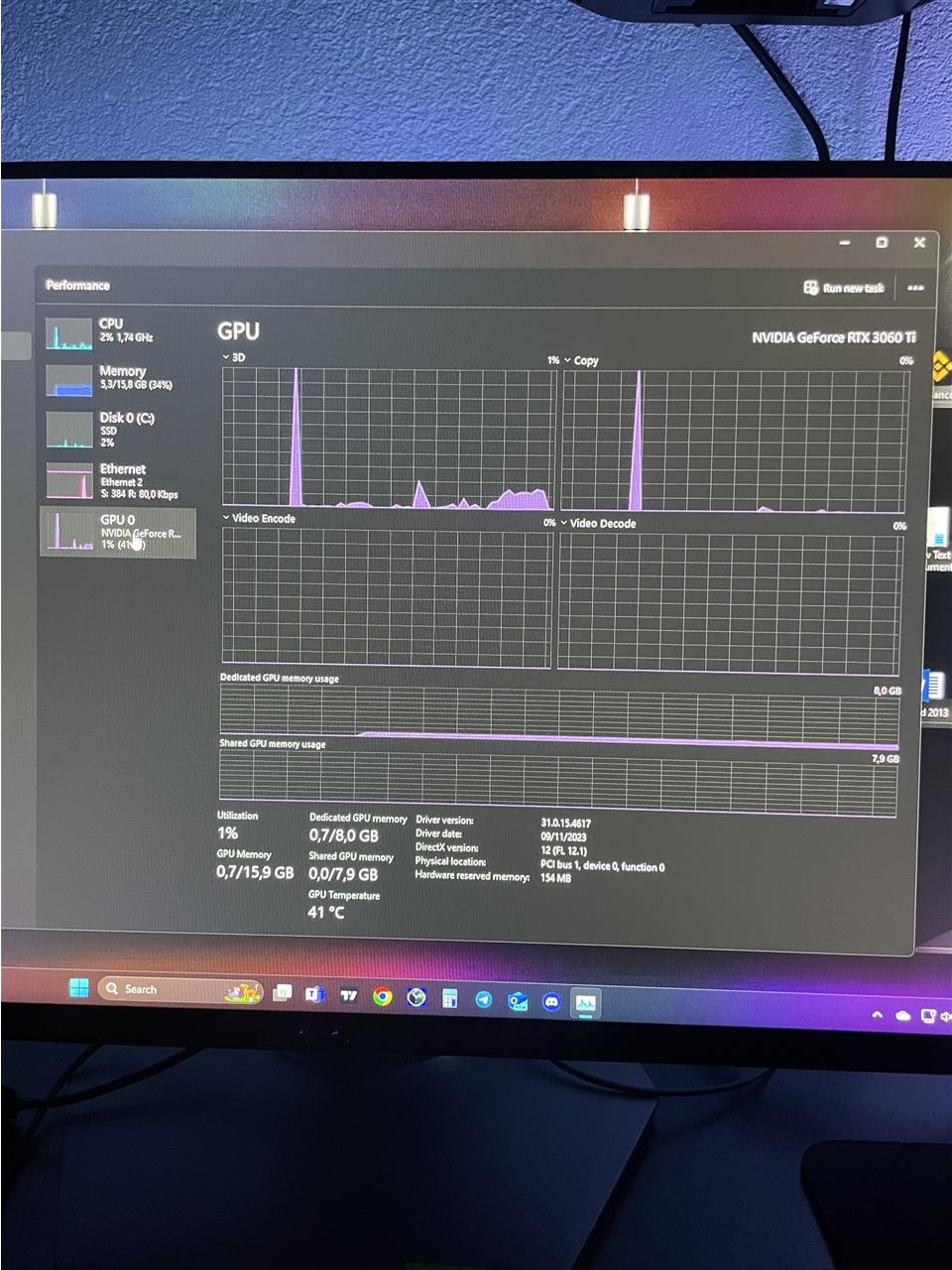Click the OneDrive cloud tray icon
The image size is (952, 1270).
point(902,1016)
